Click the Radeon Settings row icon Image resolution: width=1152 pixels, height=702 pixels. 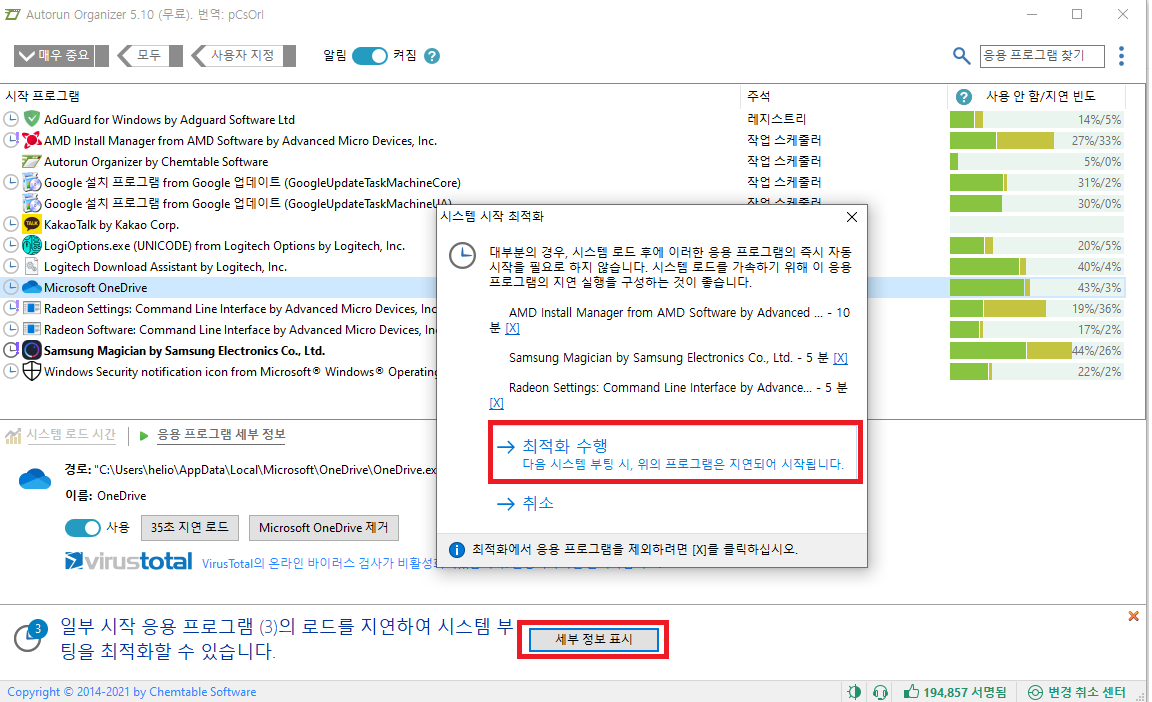coord(32,308)
